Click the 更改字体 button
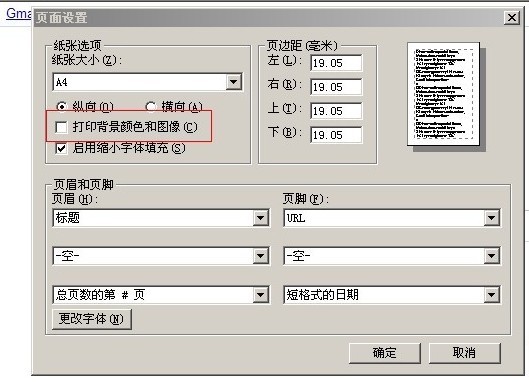Viewport: 529px width, 382px height. click(92, 319)
